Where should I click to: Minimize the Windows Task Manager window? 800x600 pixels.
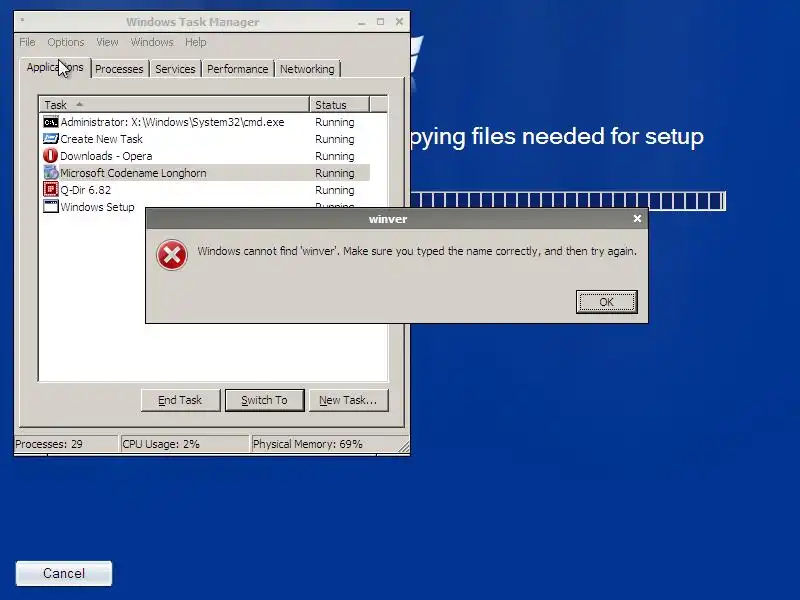pyautogui.click(x=362, y=22)
